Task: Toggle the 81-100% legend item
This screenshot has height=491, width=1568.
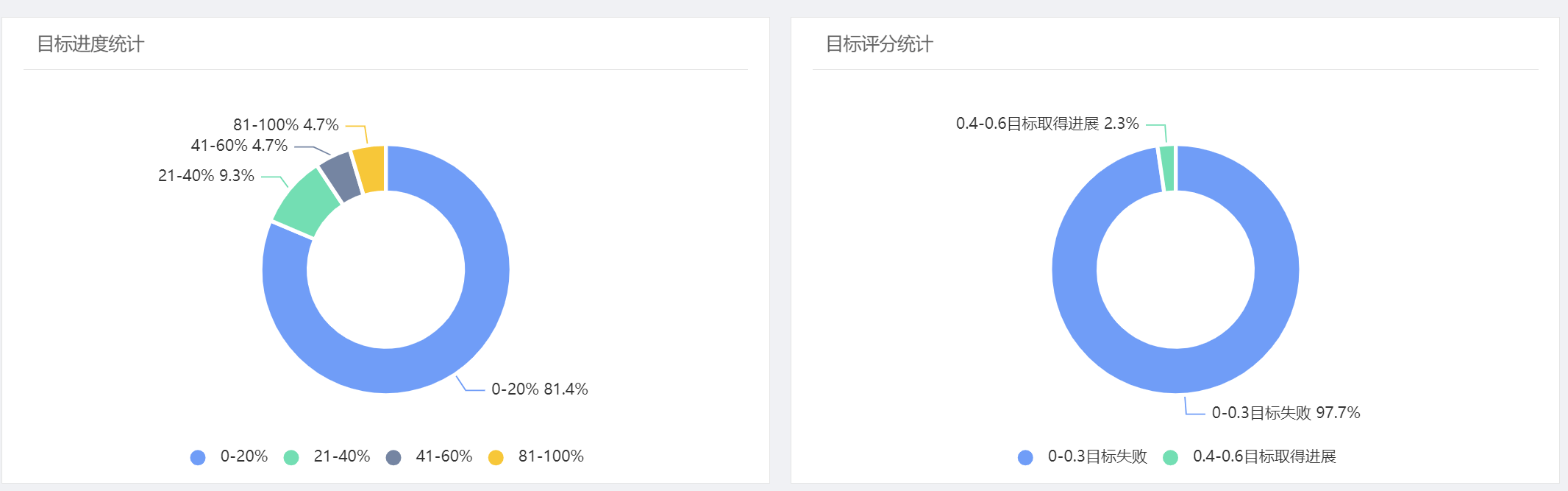Action: click(x=536, y=457)
